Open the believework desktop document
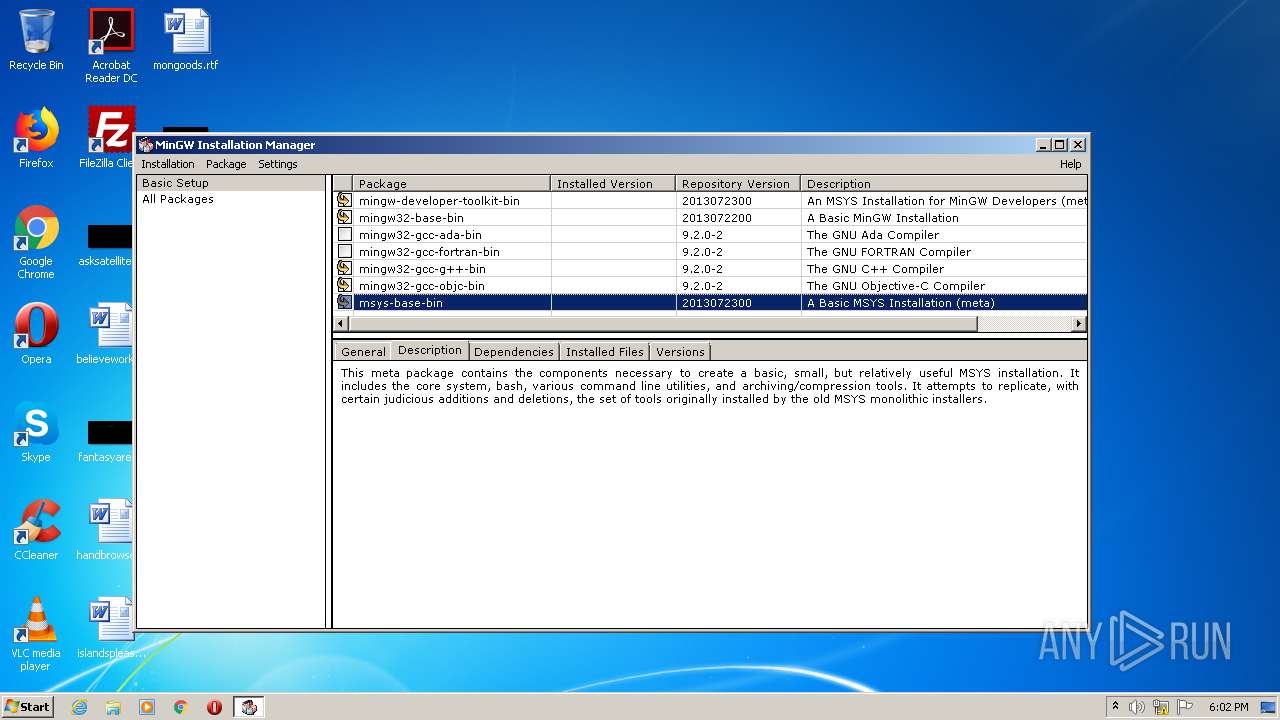Screen dimensions: 1280x720 (106, 334)
